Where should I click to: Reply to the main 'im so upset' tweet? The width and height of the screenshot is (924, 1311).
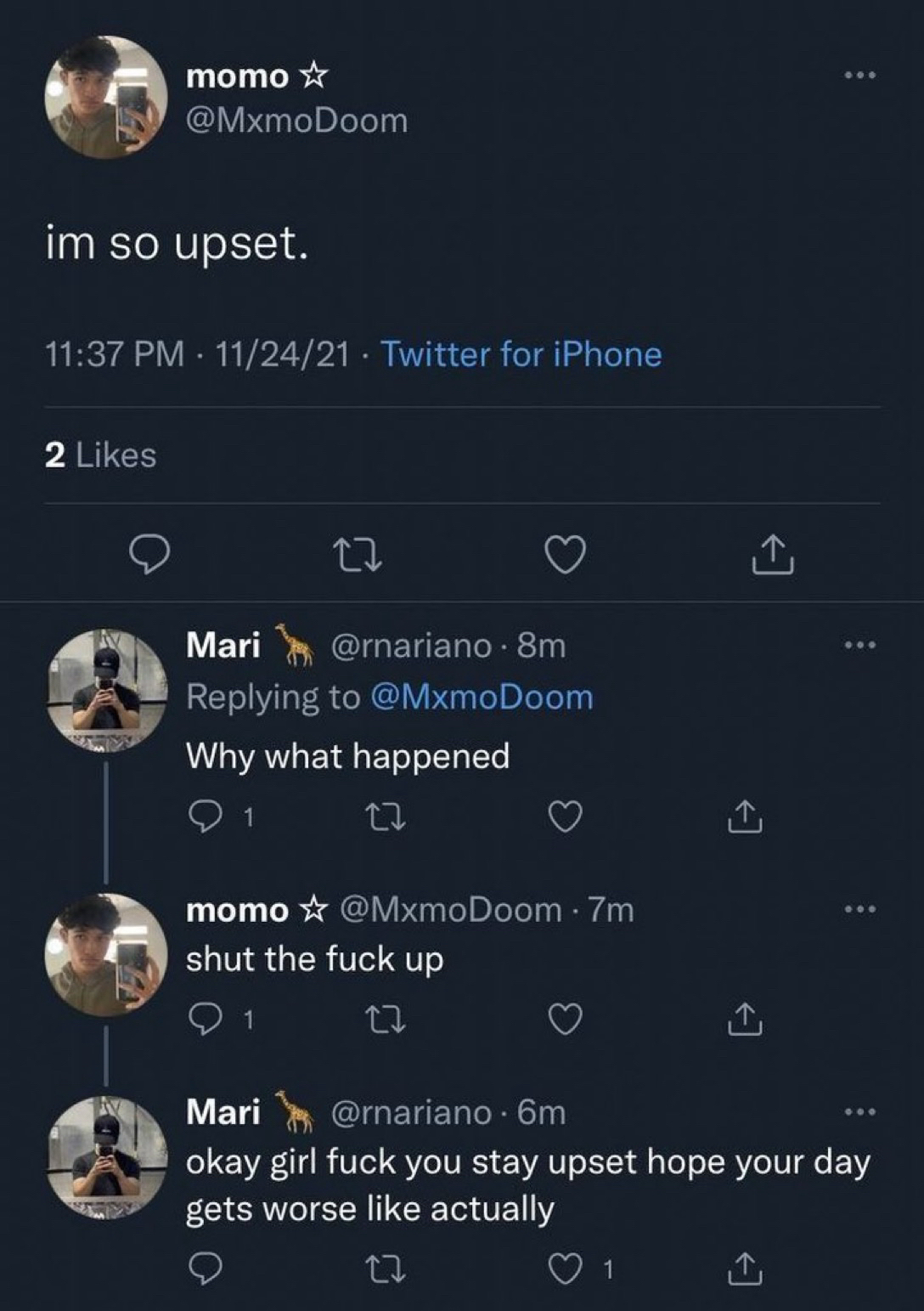tap(149, 555)
